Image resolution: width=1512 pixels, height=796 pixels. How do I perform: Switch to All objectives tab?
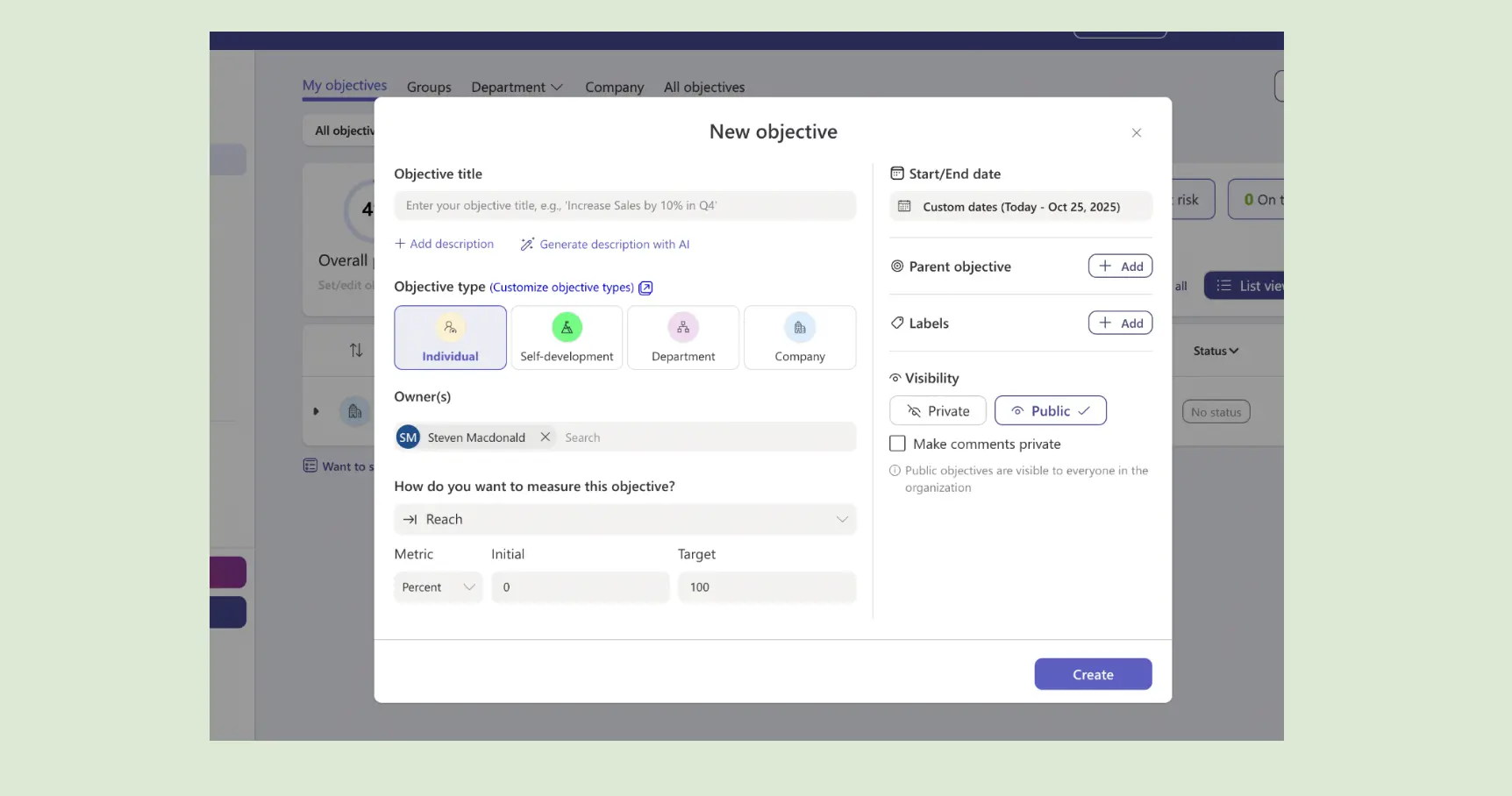pos(704,87)
